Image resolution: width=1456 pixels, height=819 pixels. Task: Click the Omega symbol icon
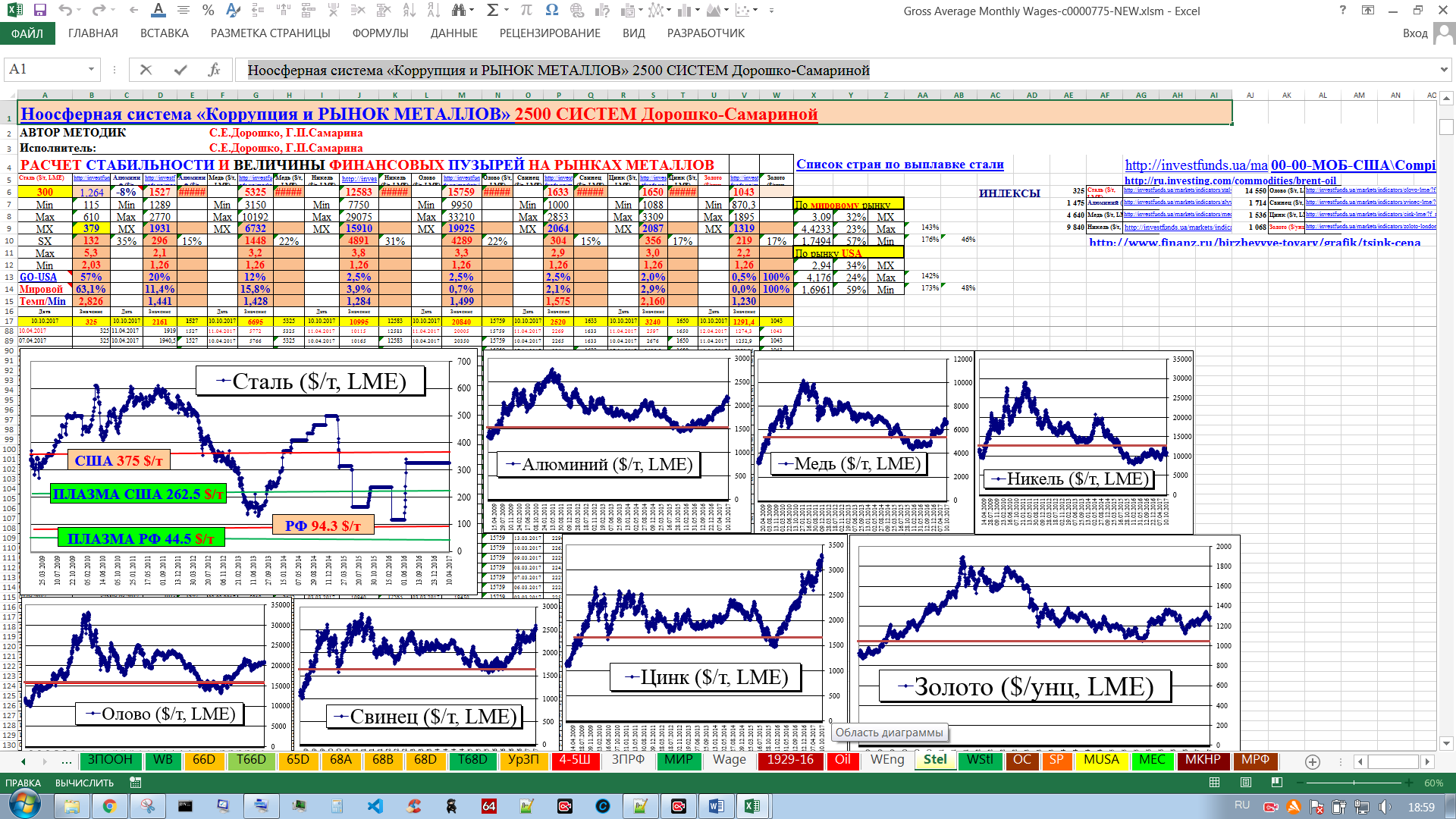tap(551, 11)
